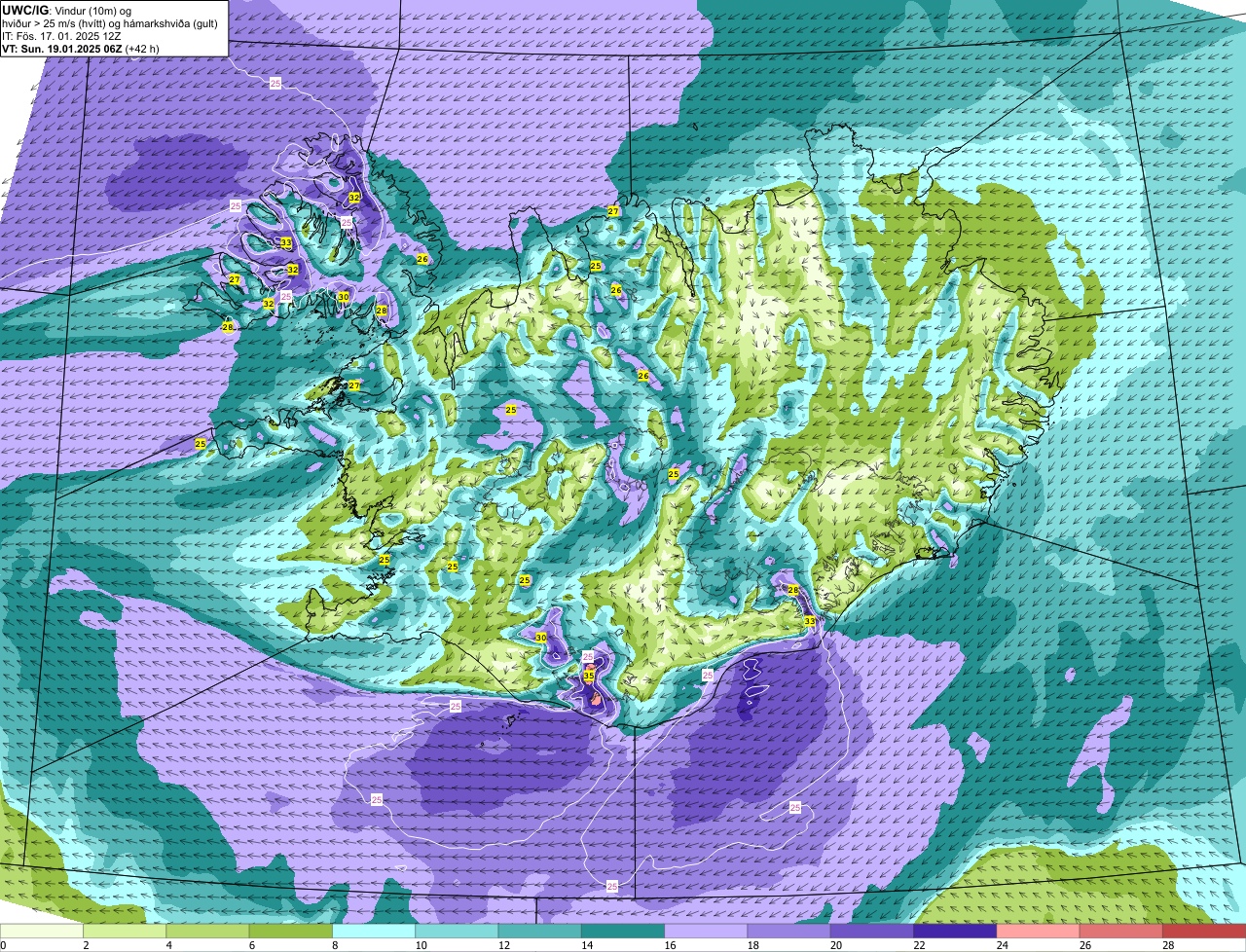This screenshot has height=952, width=1246.
Task: Click the color scale tick label "6"
Action: [x=251, y=944]
